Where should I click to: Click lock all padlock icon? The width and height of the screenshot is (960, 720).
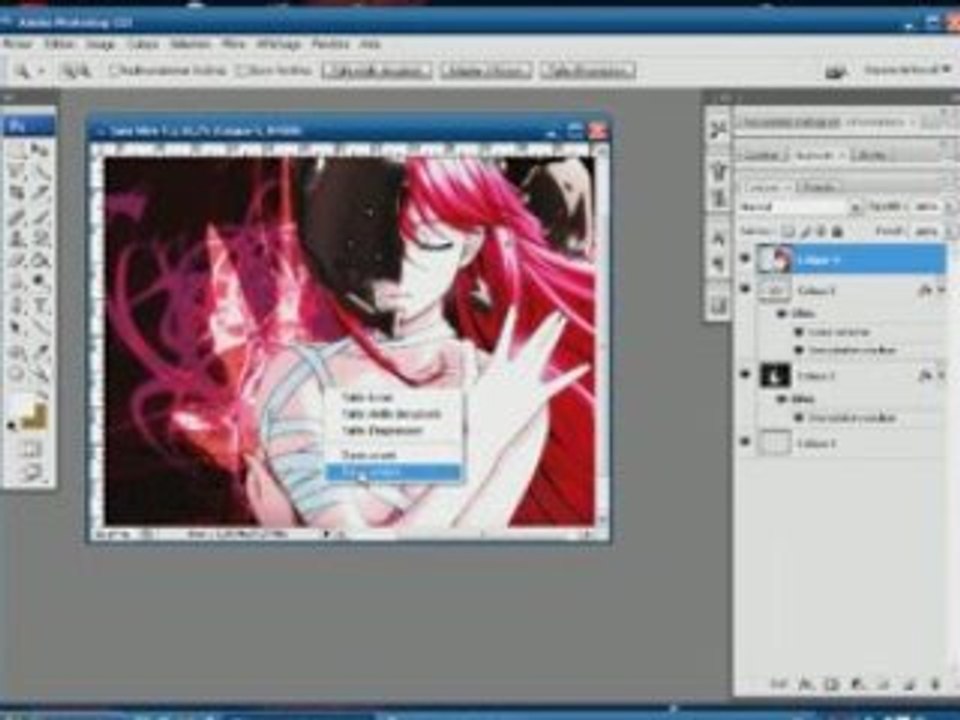coord(838,231)
